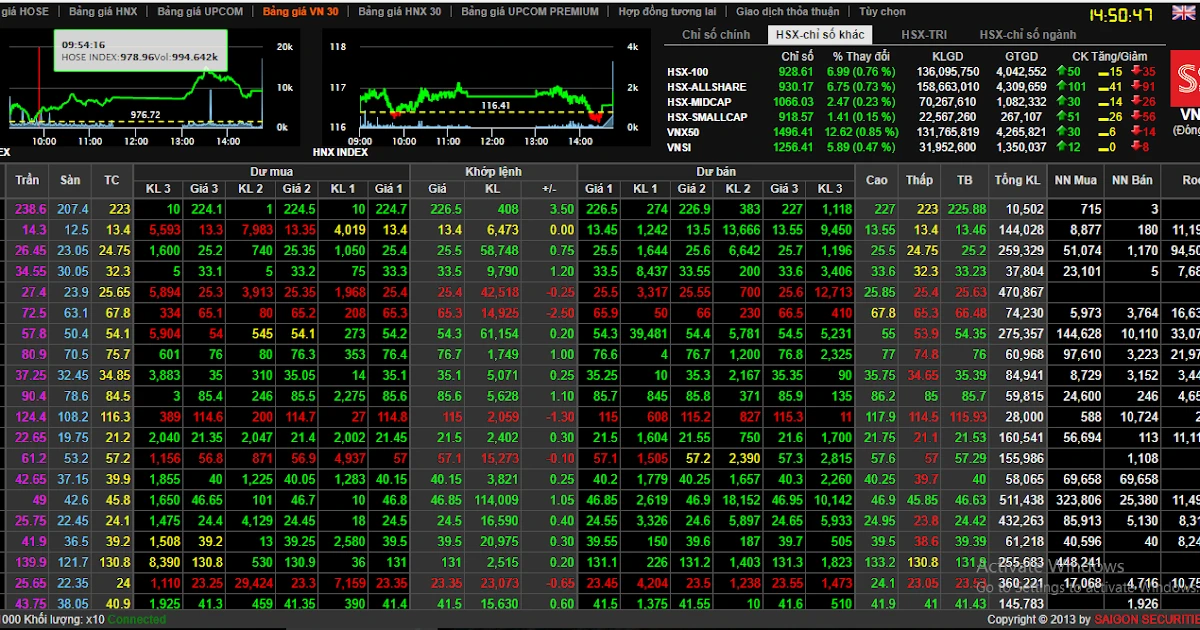Click the red down arrow in HSX-ALLSHARE row

click(1136, 87)
